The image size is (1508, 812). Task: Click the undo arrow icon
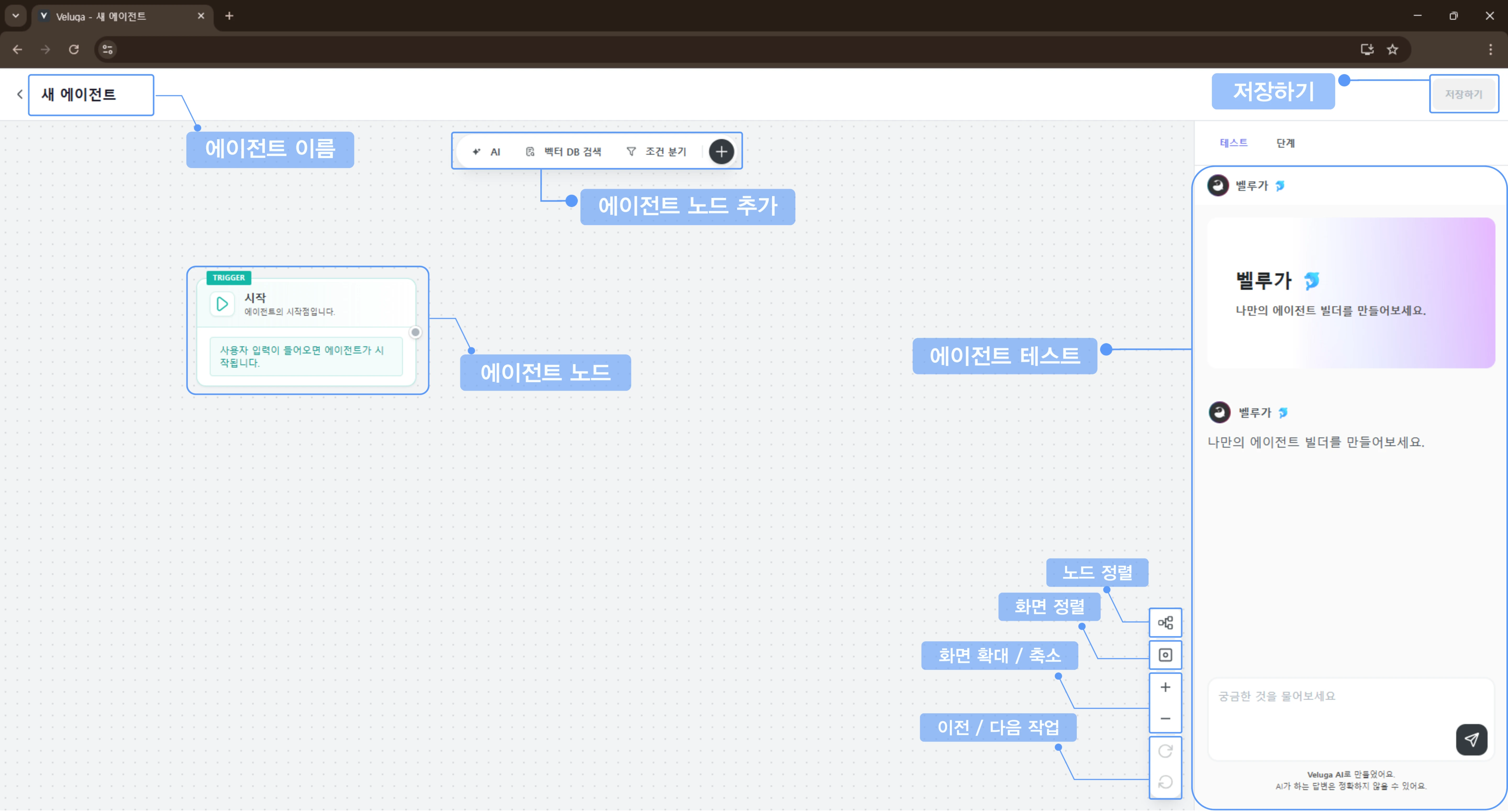(1165, 782)
